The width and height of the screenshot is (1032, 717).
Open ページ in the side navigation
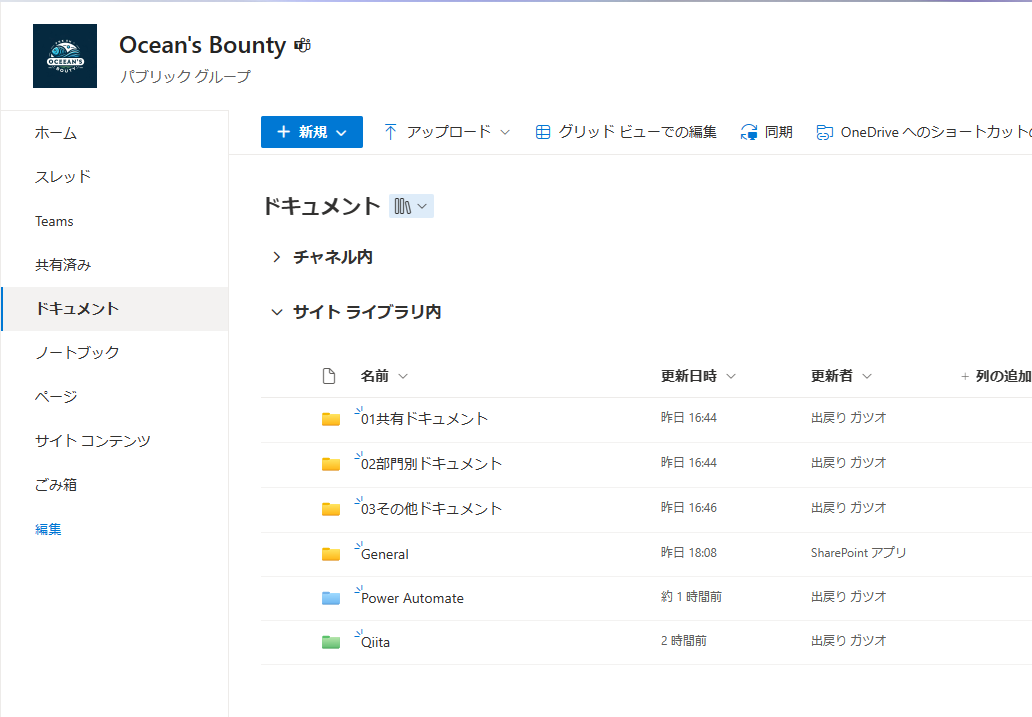point(56,396)
